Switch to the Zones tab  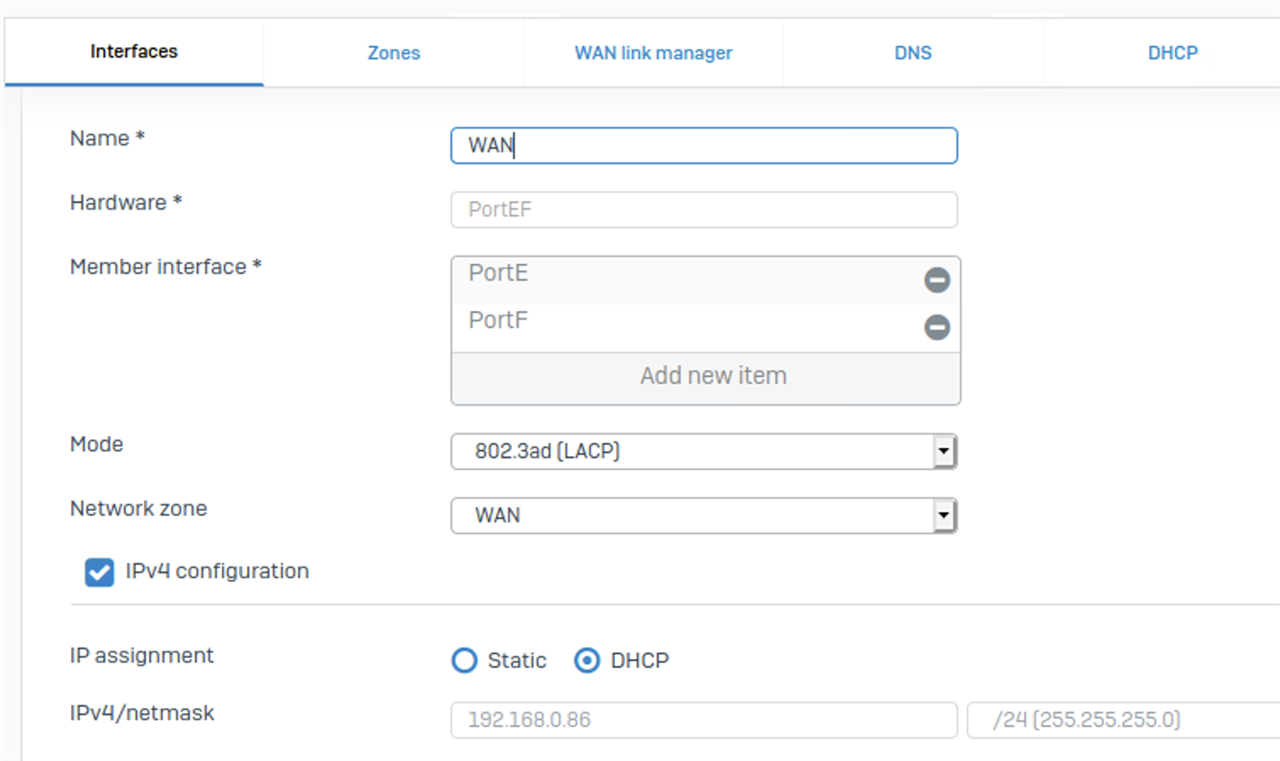[393, 53]
